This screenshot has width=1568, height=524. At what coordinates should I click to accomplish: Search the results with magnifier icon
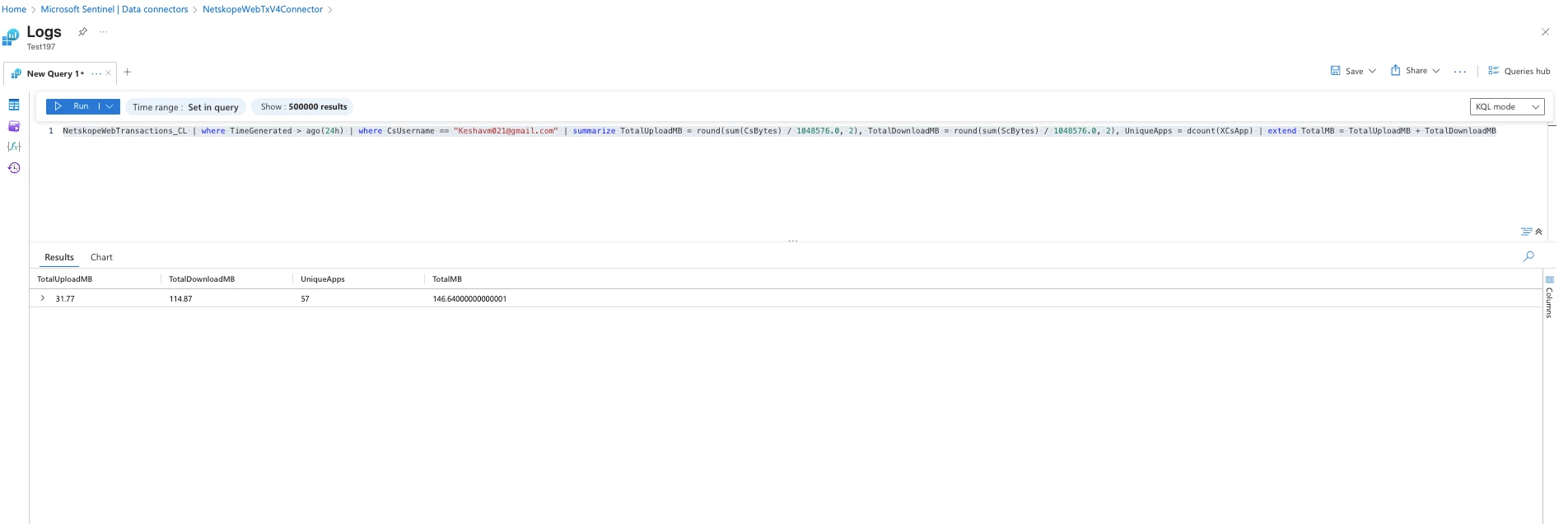[x=1528, y=256]
